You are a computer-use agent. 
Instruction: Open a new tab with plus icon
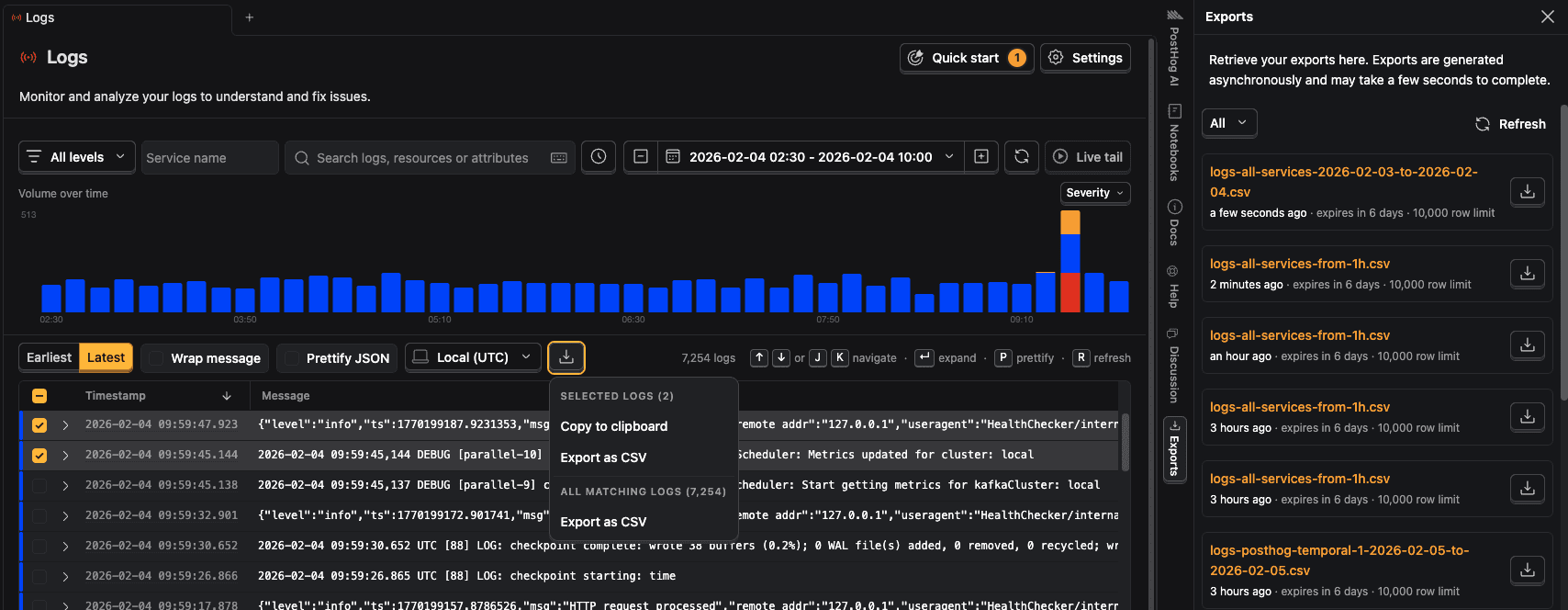pos(249,17)
